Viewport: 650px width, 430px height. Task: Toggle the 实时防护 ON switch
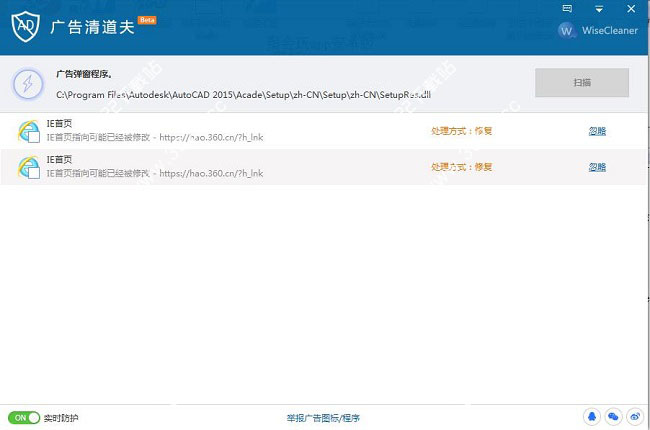coord(24,418)
